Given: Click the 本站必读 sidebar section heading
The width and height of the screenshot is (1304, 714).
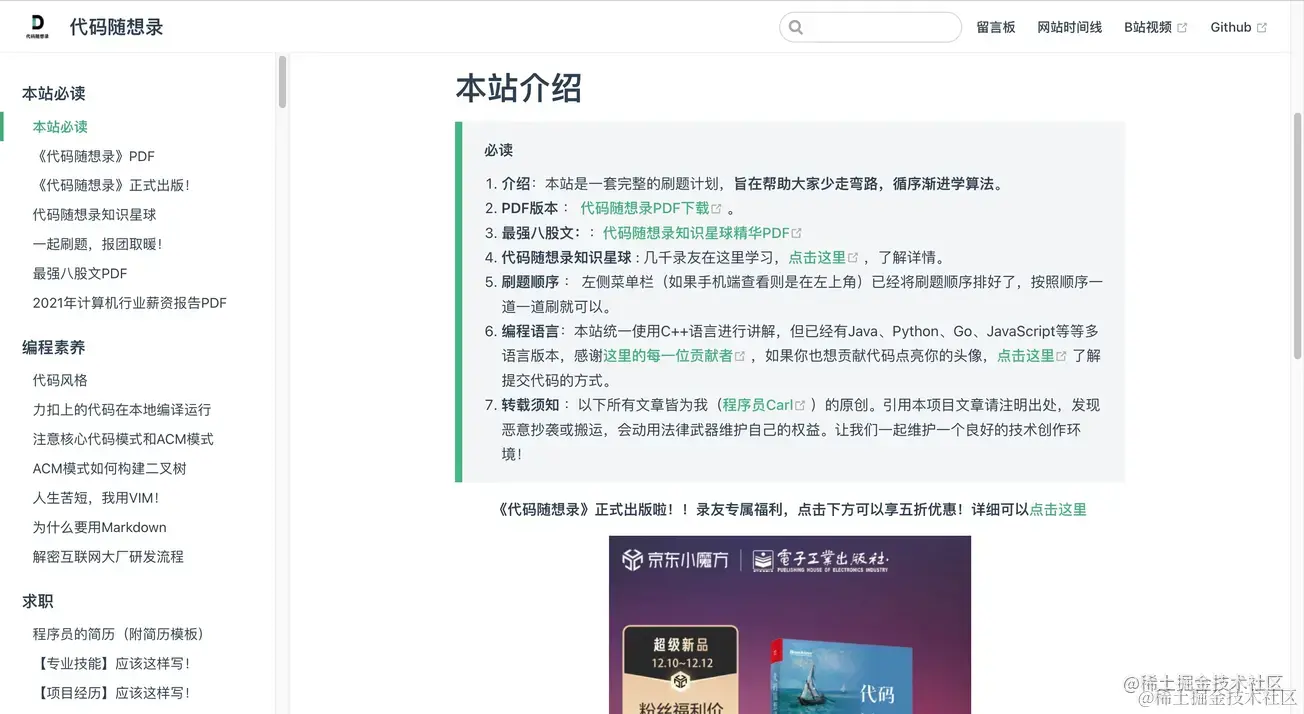Looking at the screenshot, I should (x=54, y=93).
